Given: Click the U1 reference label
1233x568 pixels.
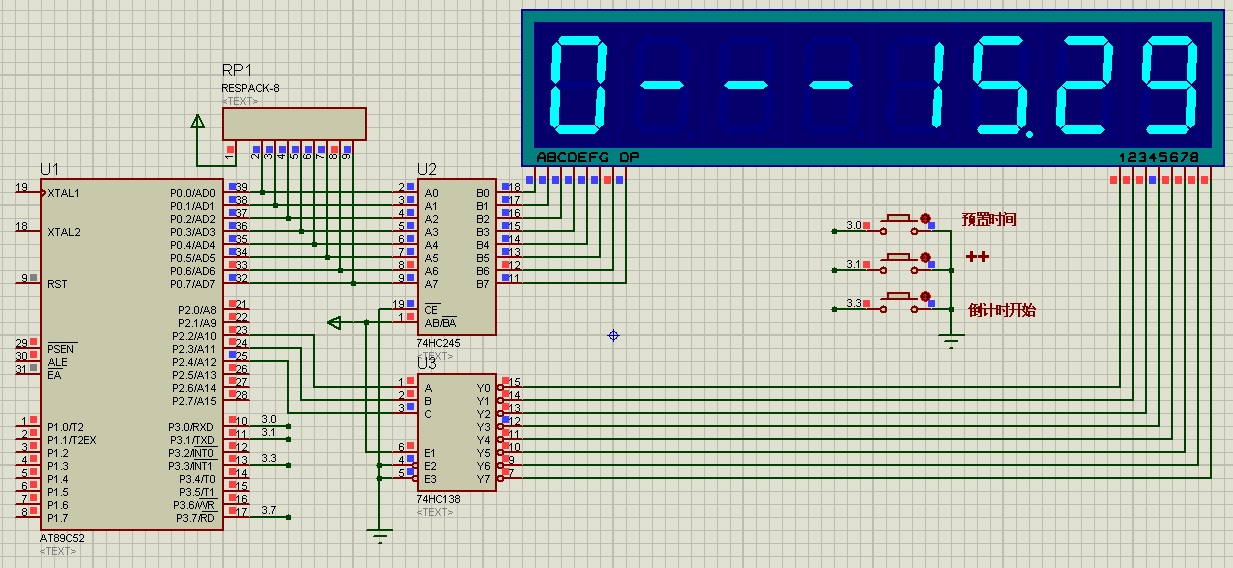Looking at the screenshot, I should tap(50, 169).
